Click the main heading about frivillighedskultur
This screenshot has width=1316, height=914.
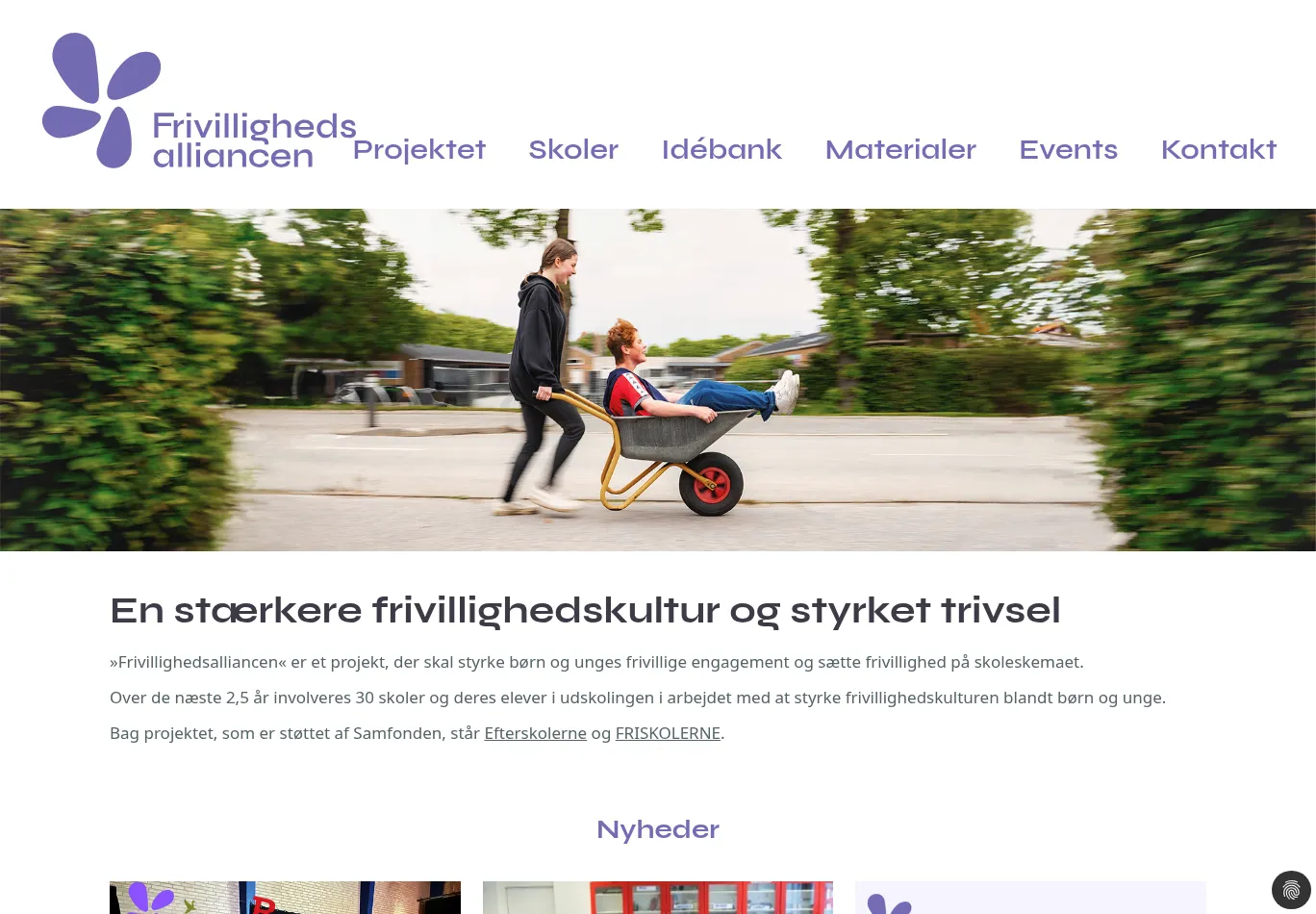[x=585, y=611]
